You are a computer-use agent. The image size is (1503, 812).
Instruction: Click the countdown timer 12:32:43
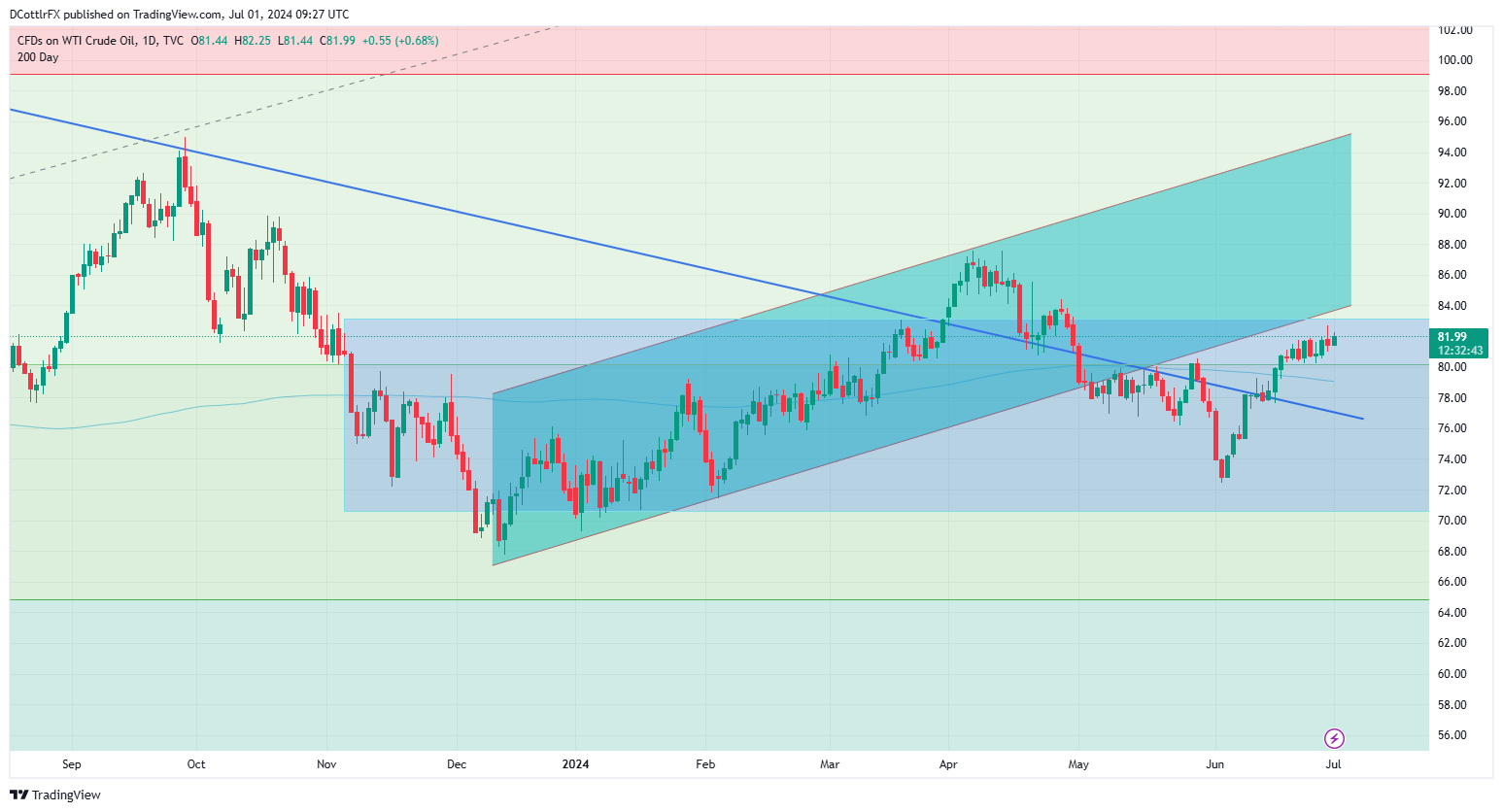(1460, 351)
